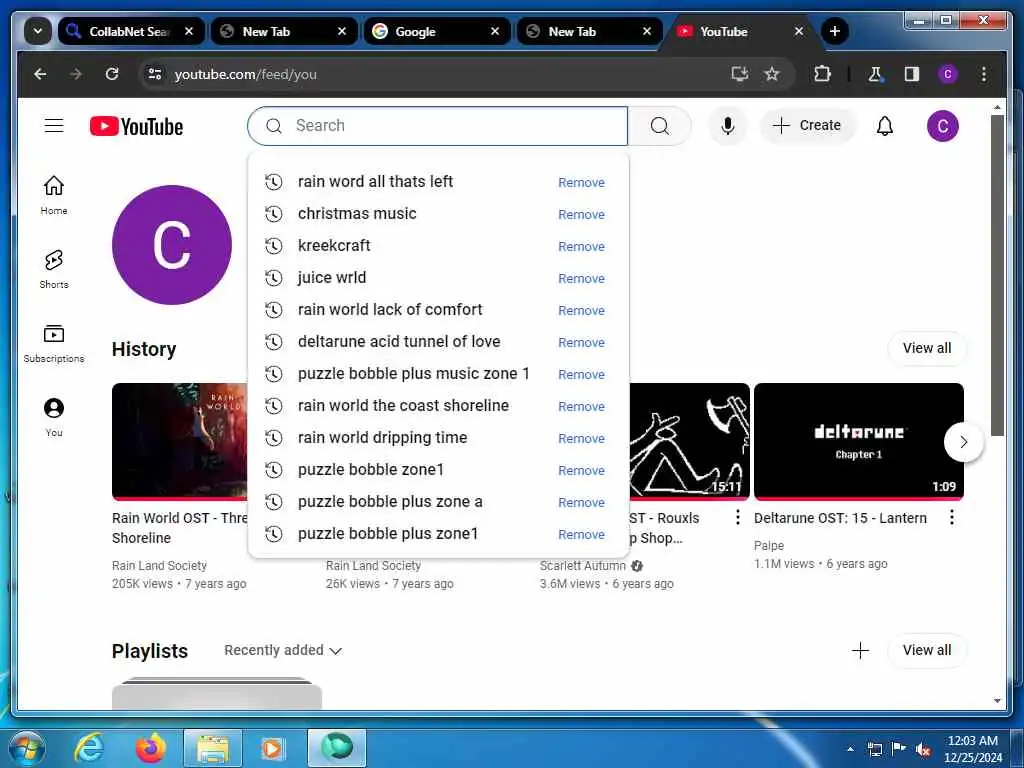Open the Rain World OST Shoreline thumbnail
The width and height of the screenshot is (1024, 768).
(x=180, y=441)
